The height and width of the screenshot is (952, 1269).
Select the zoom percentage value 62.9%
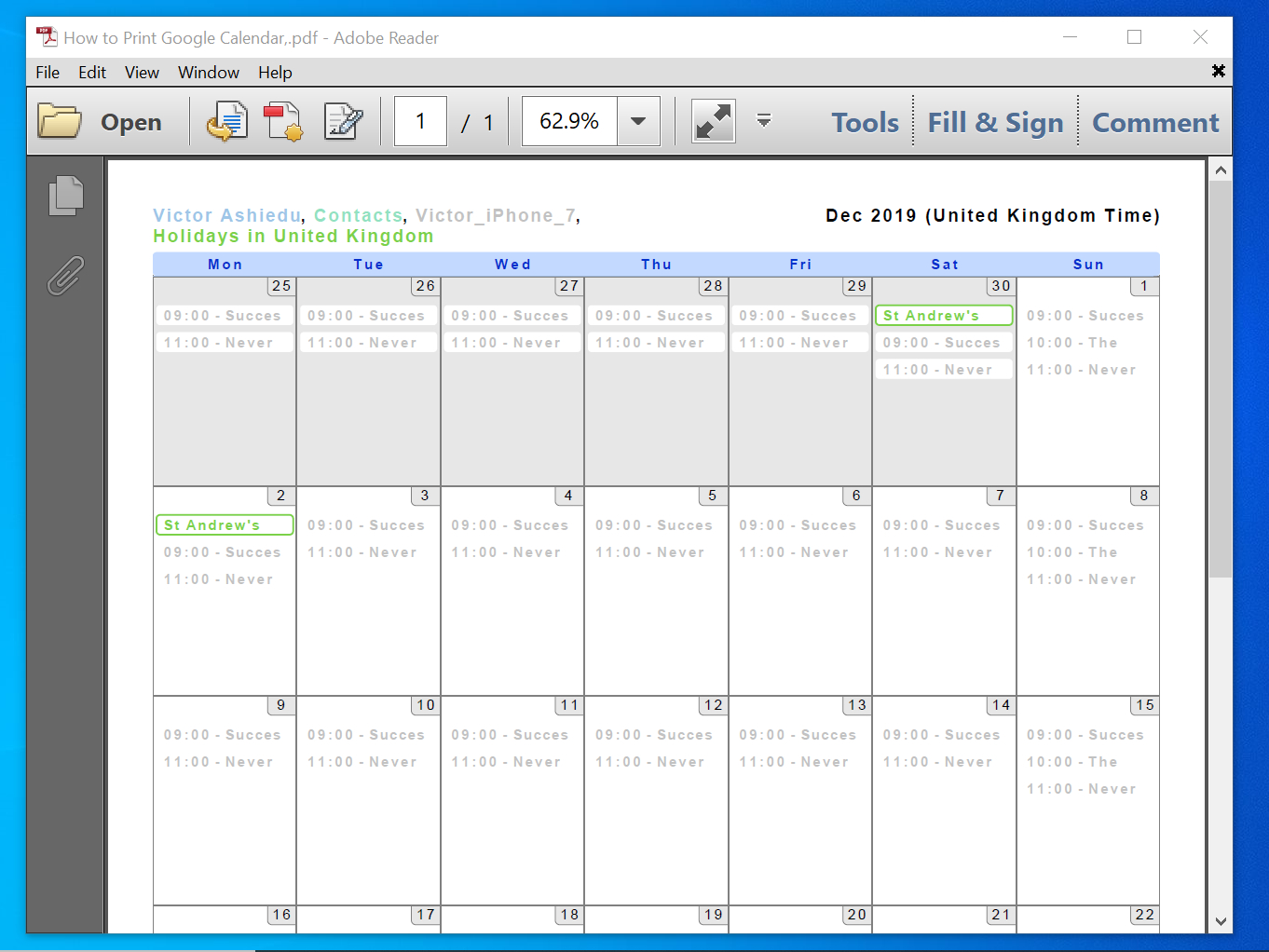tap(569, 120)
